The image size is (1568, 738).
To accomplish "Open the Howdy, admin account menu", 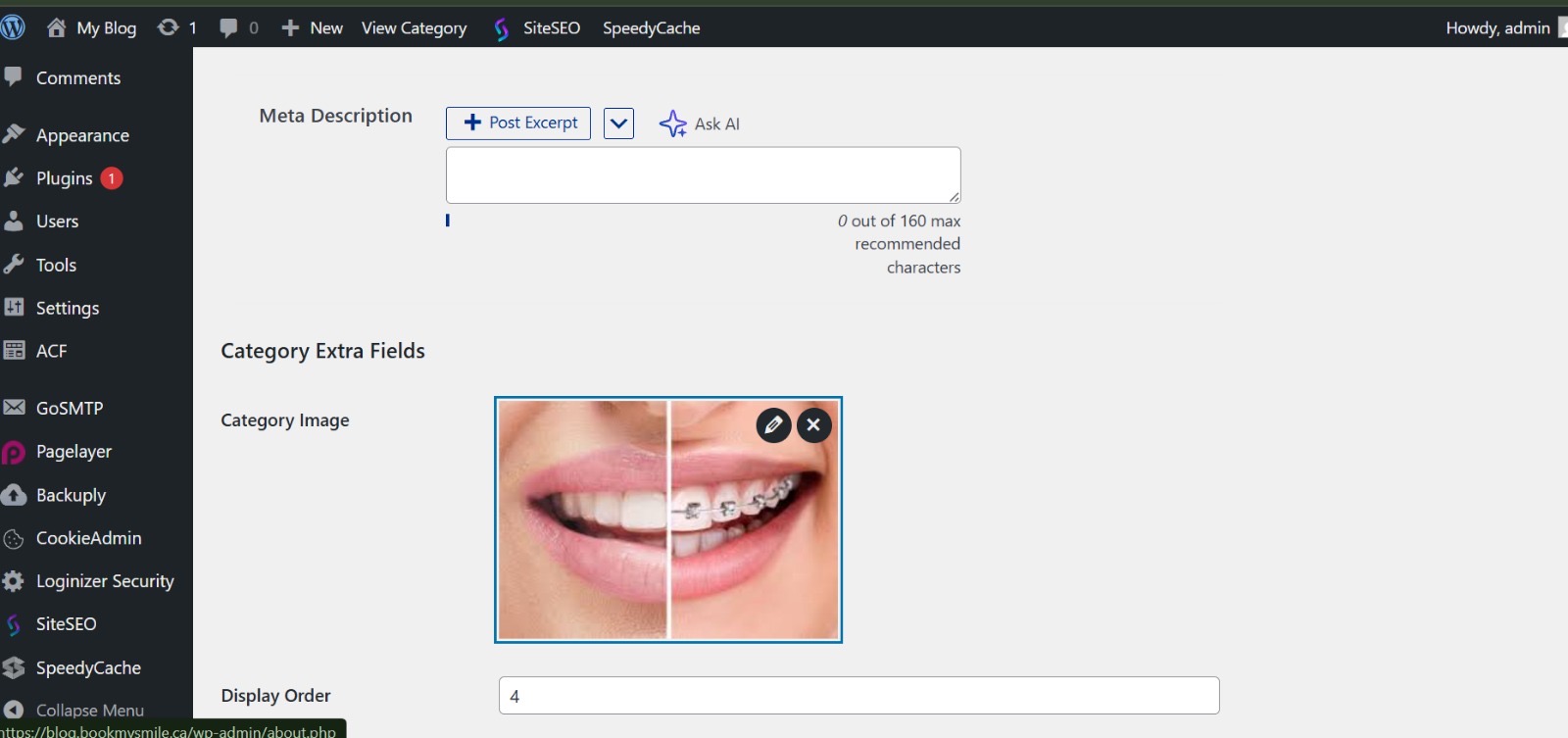I will point(1497,27).
